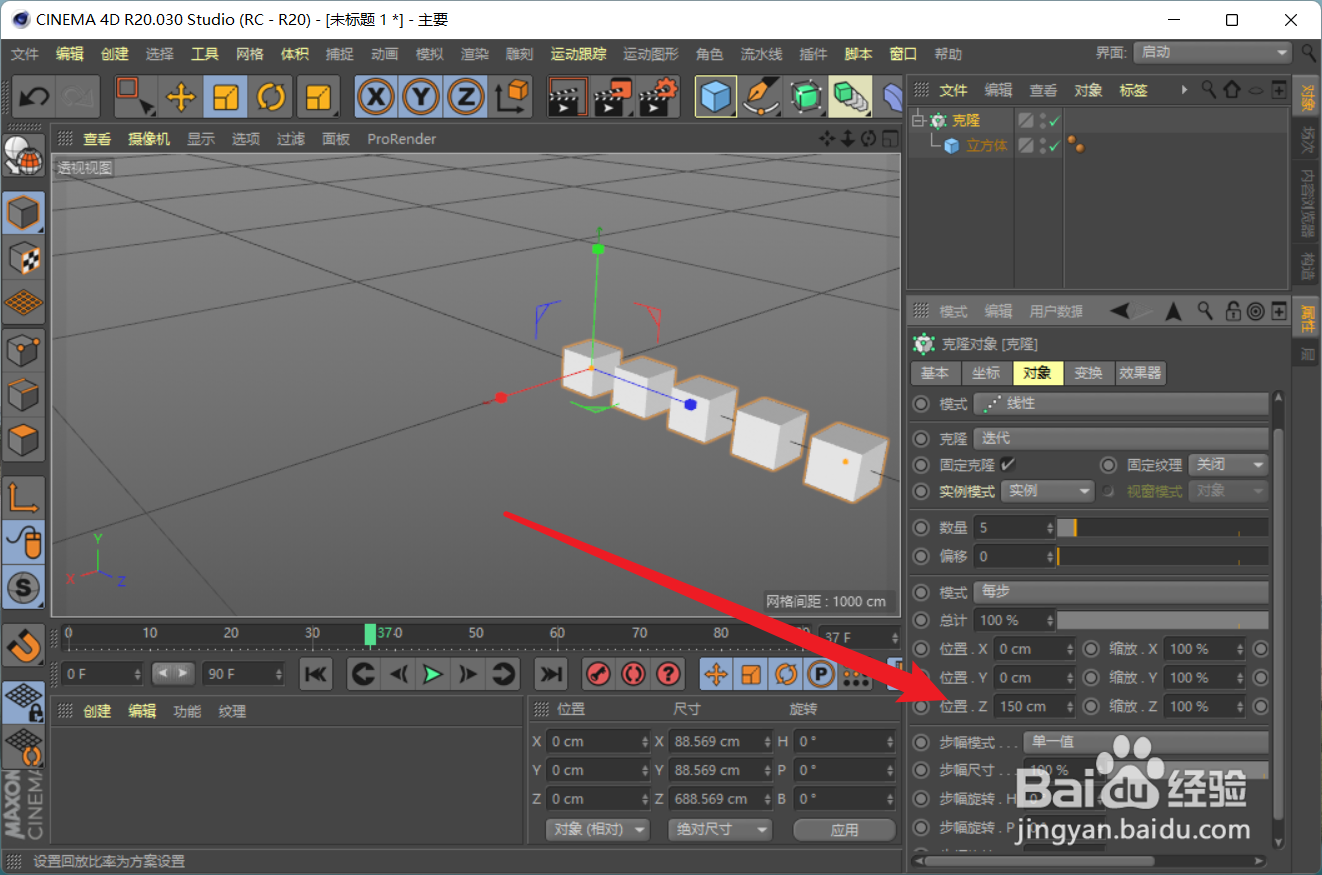Screen dimensions: 1322x875
Task: Open the 迭代 clone dropdown
Action: (1121, 438)
